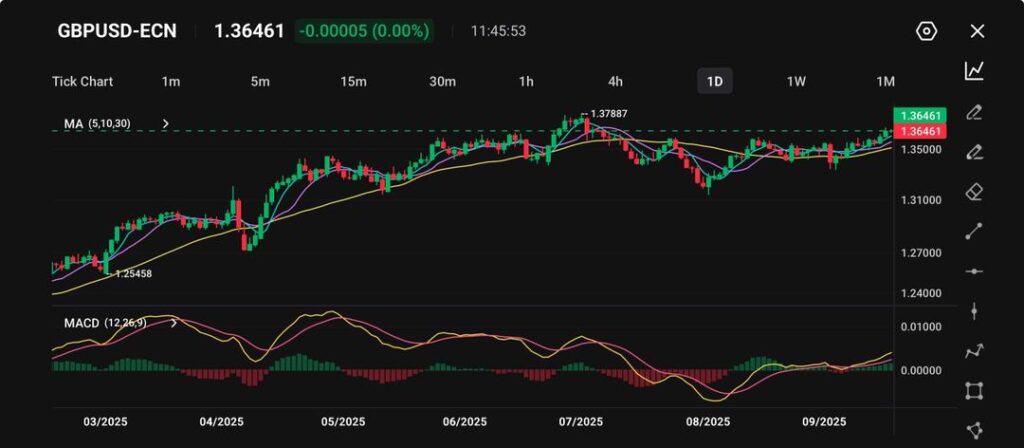This screenshot has width=1024, height=448.
Task: Choose the 1W timeframe
Action: click(796, 81)
